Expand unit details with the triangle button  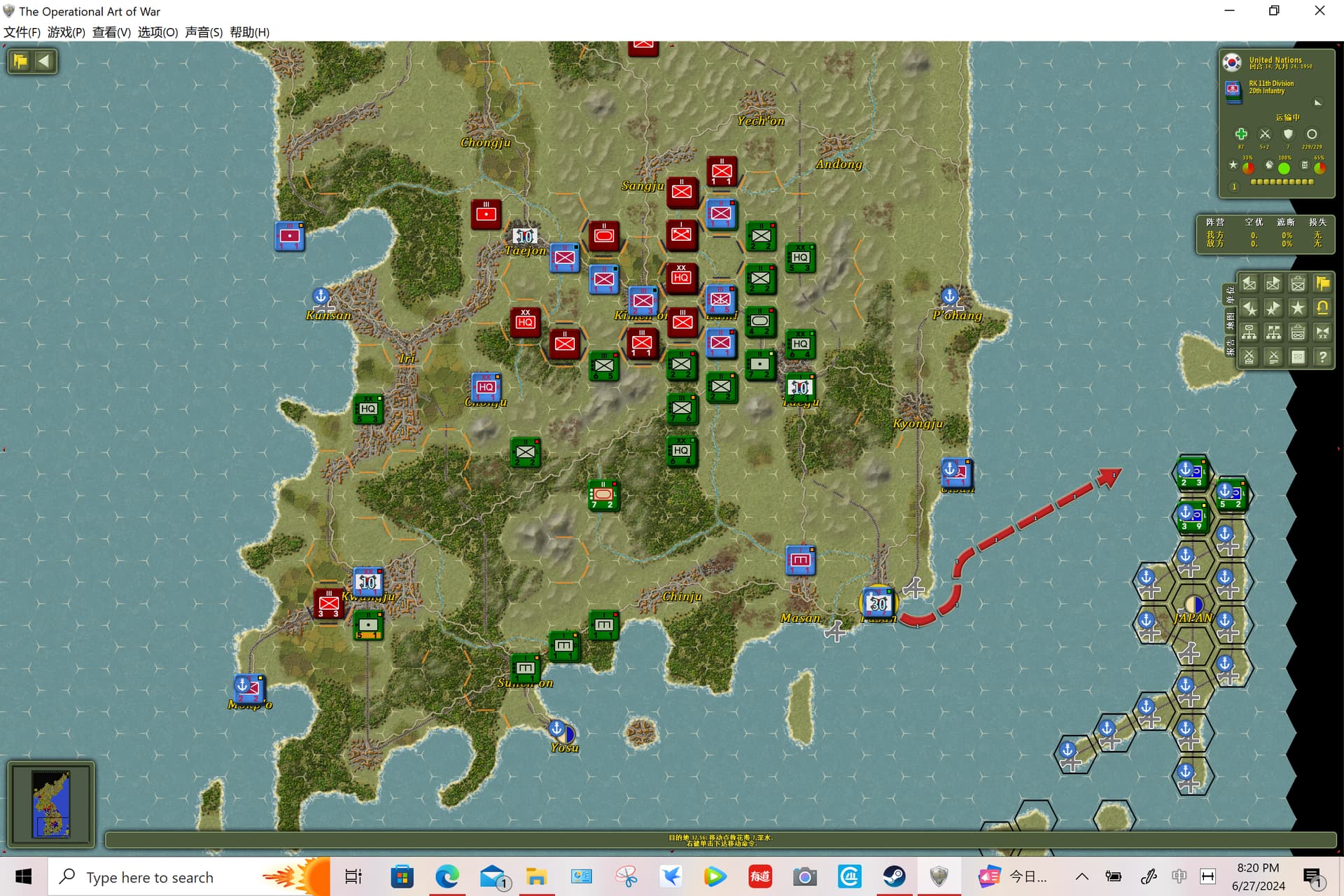(1318, 102)
